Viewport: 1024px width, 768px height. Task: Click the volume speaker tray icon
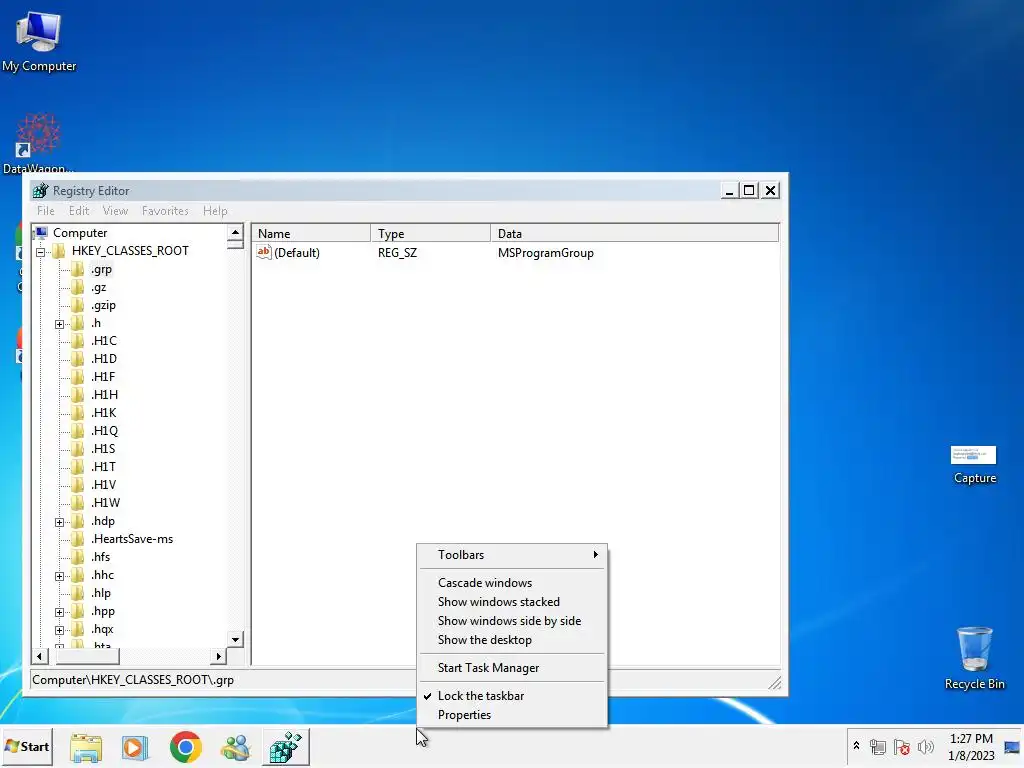[925, 746]
